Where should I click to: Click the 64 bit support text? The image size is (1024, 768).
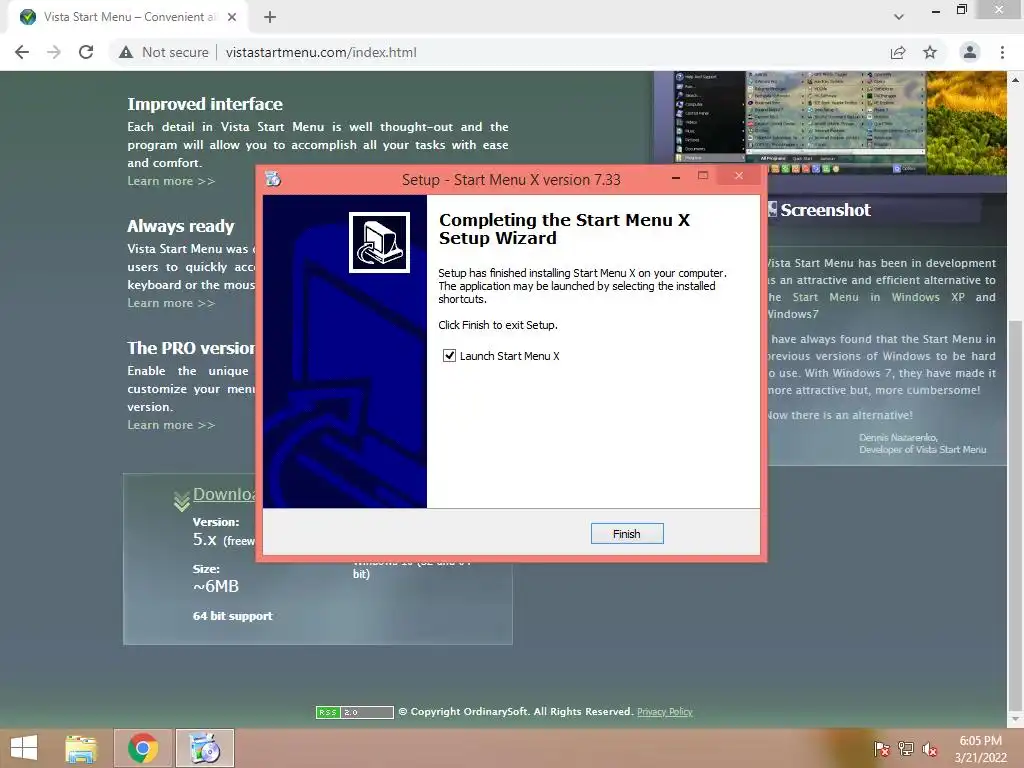pyautogui.click(x=232, y=616)
